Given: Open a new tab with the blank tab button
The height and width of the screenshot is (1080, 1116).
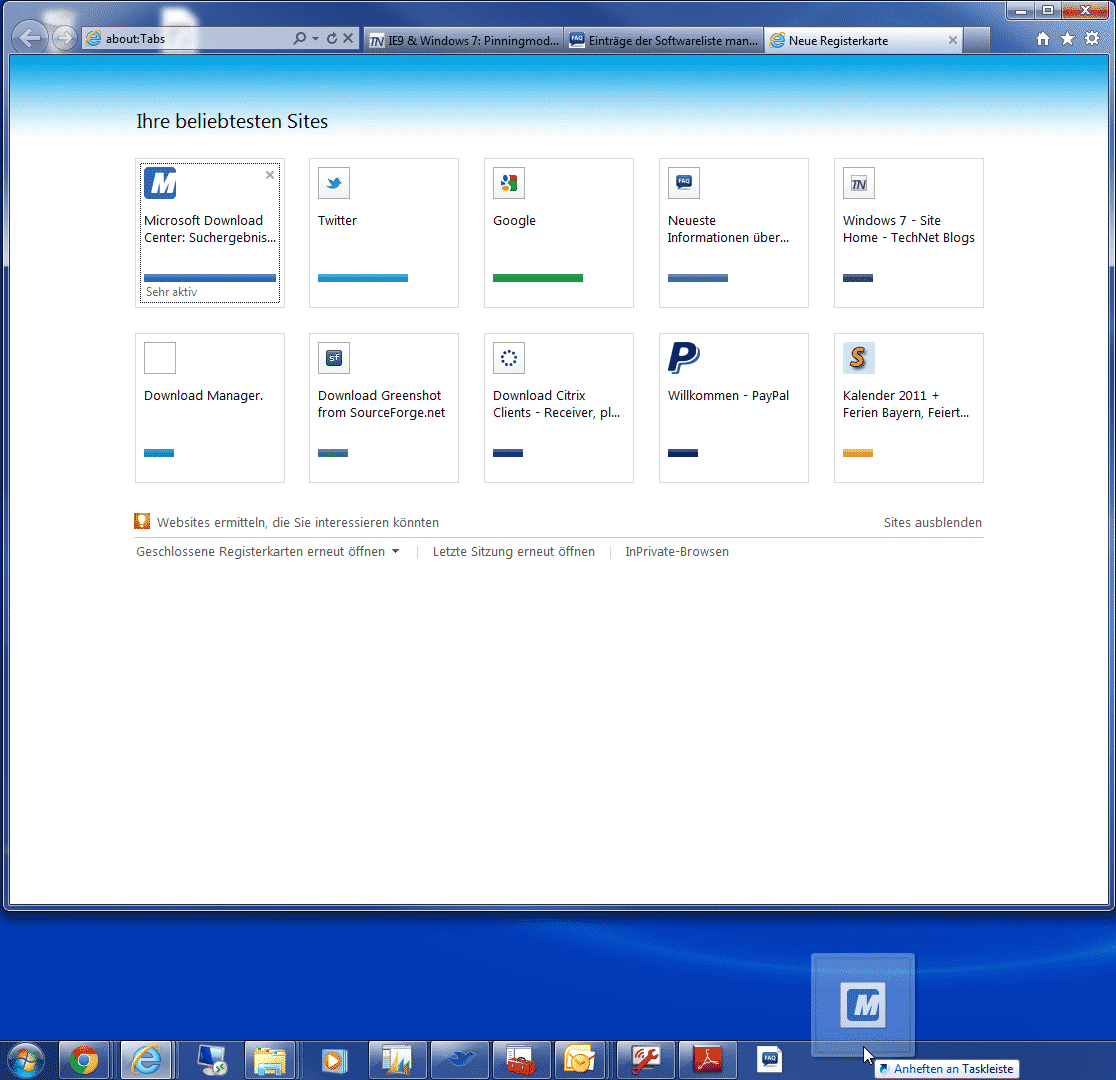Looking at the screenshot, I should coord(976,41).
